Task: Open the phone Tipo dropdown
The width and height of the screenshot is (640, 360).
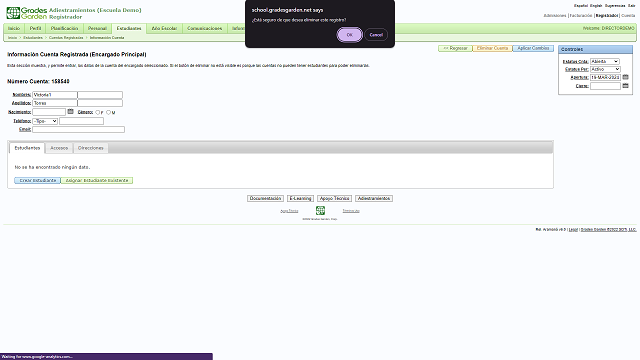Action: pos(45,121)
